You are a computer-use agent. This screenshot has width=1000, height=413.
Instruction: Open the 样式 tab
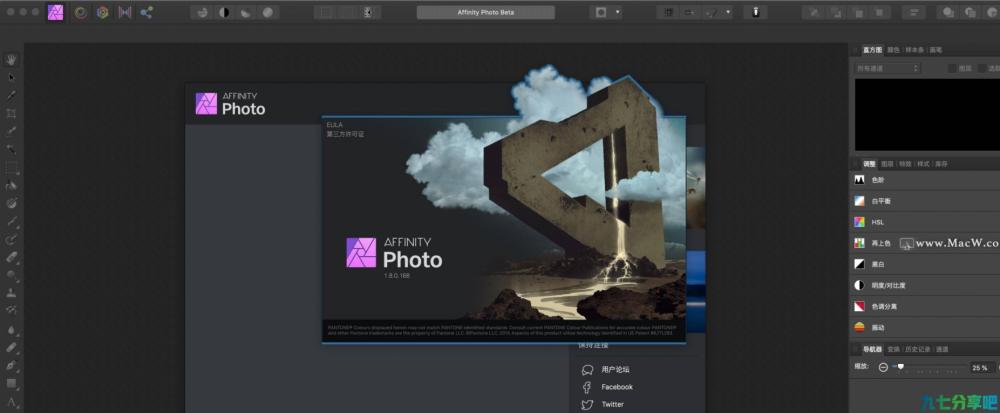tap(923, 164)
